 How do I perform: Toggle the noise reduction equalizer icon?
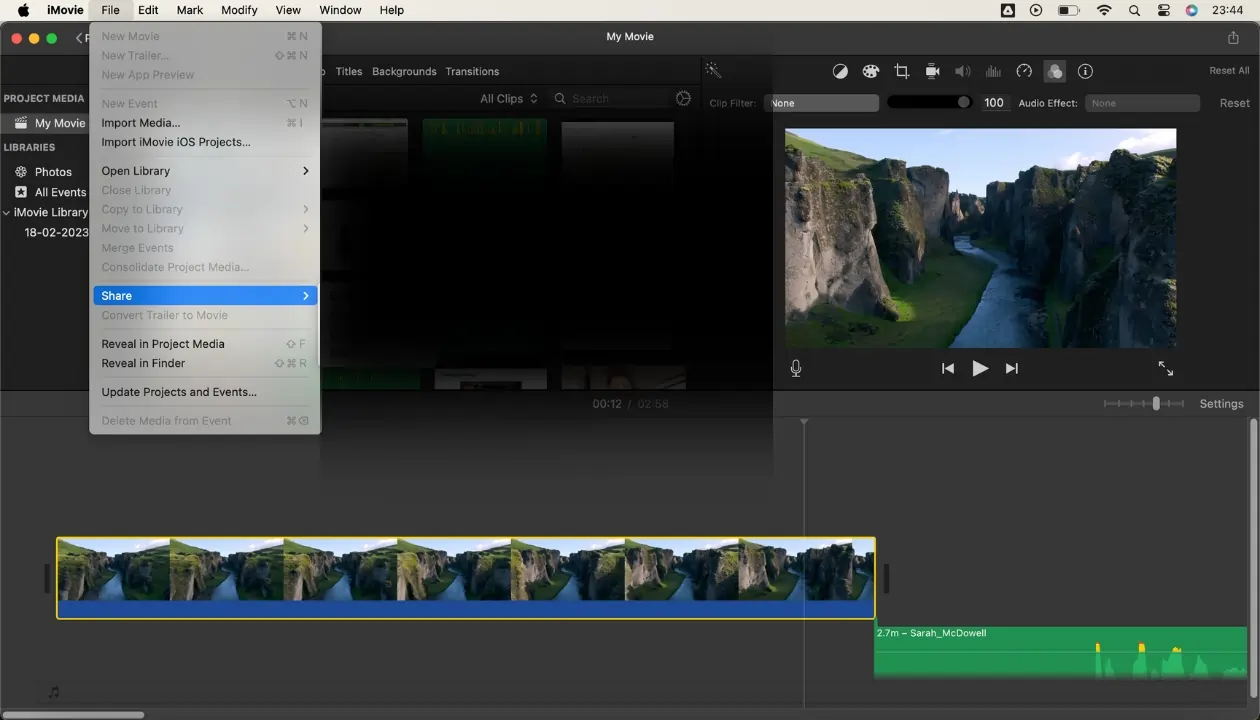pyautogui.click(x=993, y=71)
